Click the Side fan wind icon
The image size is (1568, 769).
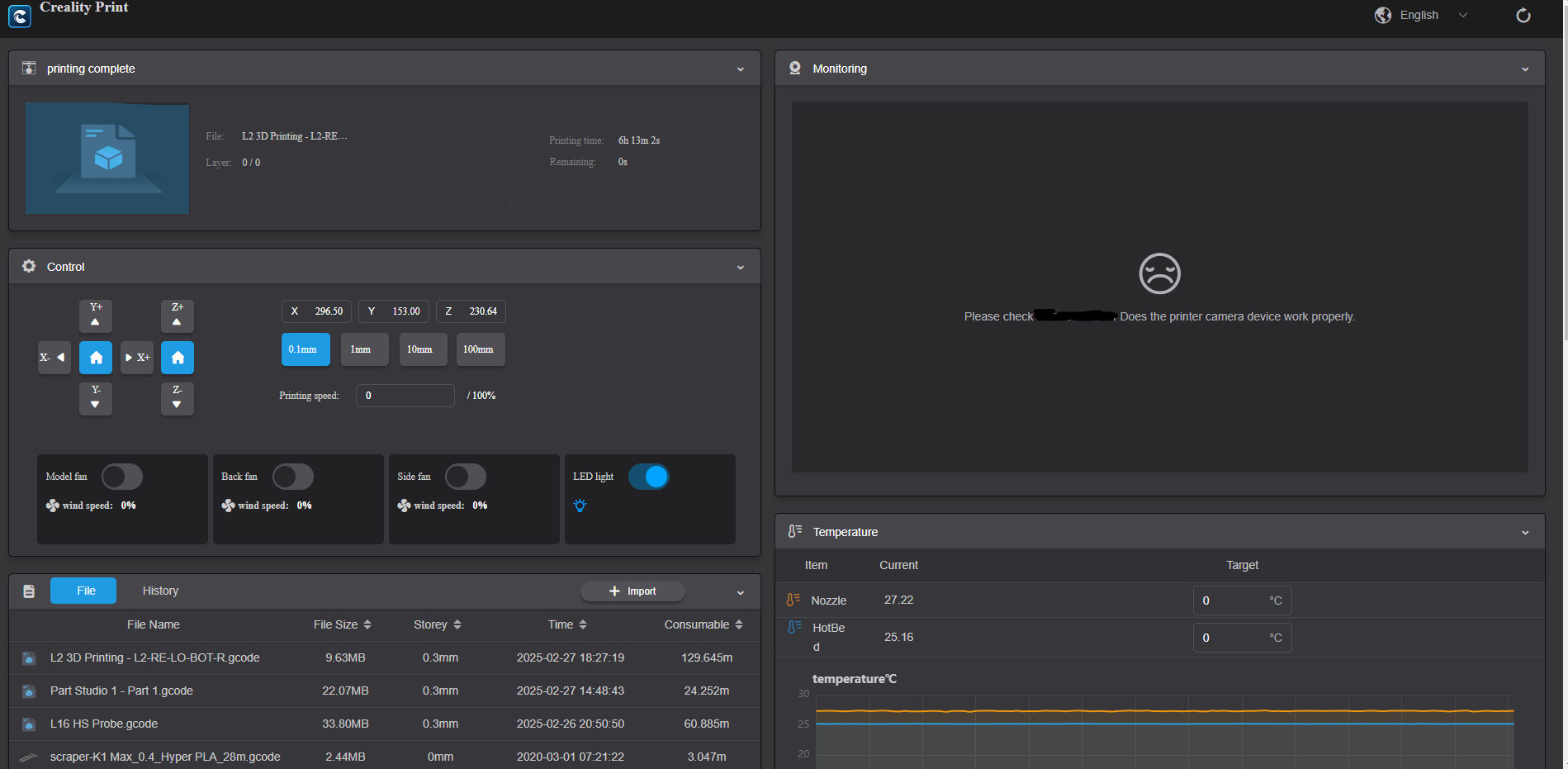point(405,506)
